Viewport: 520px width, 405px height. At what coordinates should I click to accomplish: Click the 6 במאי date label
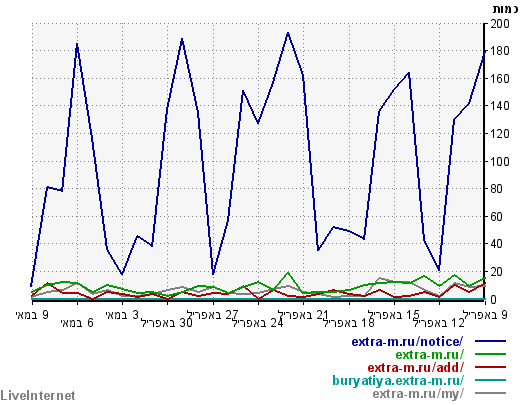[77, 323]
